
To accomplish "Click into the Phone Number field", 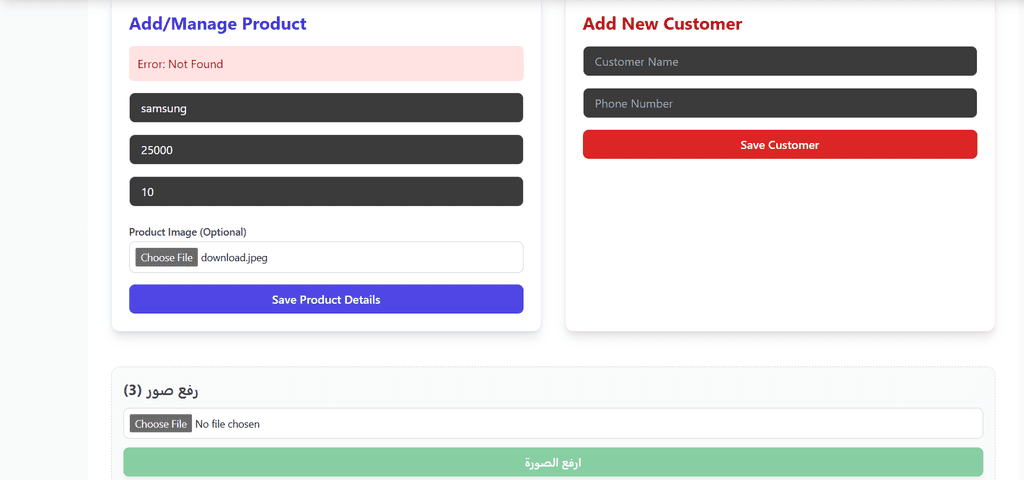I will click(779, 104).
